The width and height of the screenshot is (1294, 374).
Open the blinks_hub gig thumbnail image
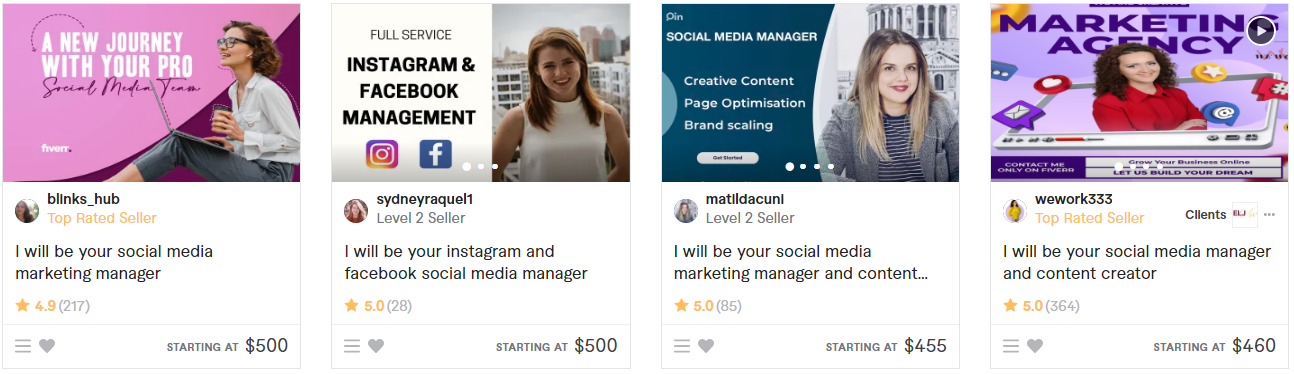pos(151,93)
